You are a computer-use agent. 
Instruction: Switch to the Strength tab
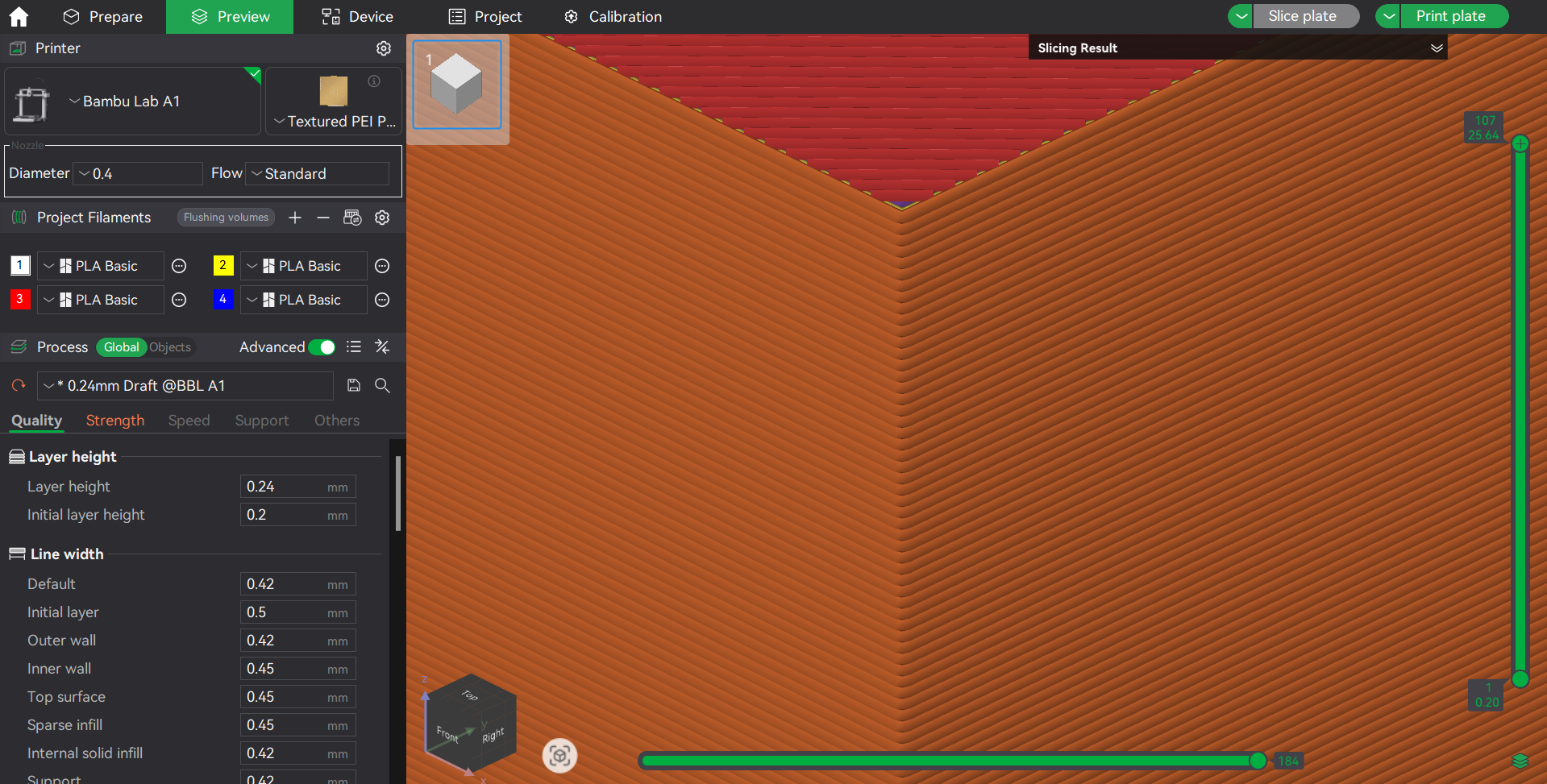tap(115, 421)
